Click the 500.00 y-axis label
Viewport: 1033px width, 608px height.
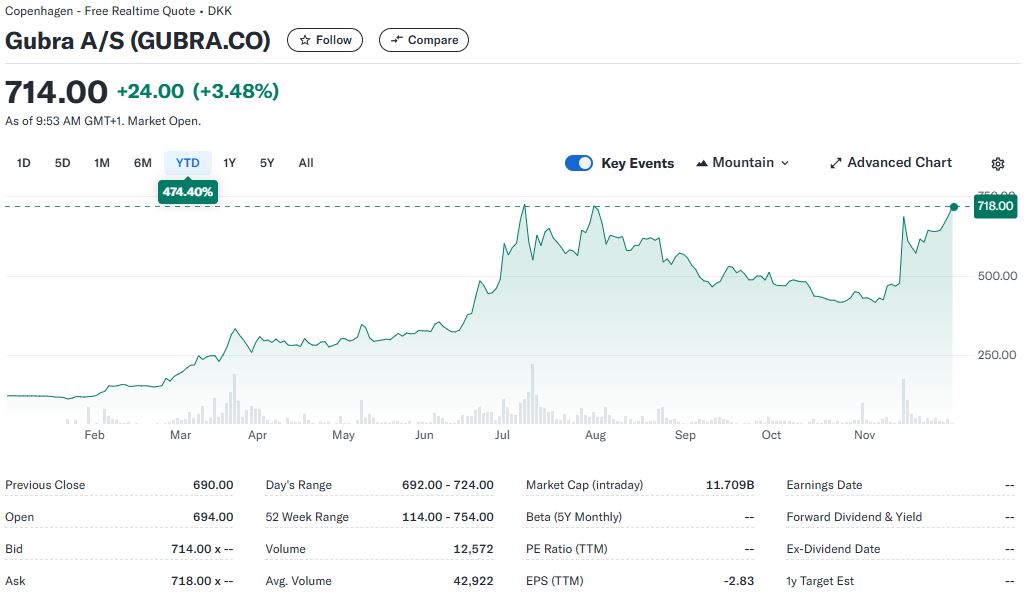997,276
